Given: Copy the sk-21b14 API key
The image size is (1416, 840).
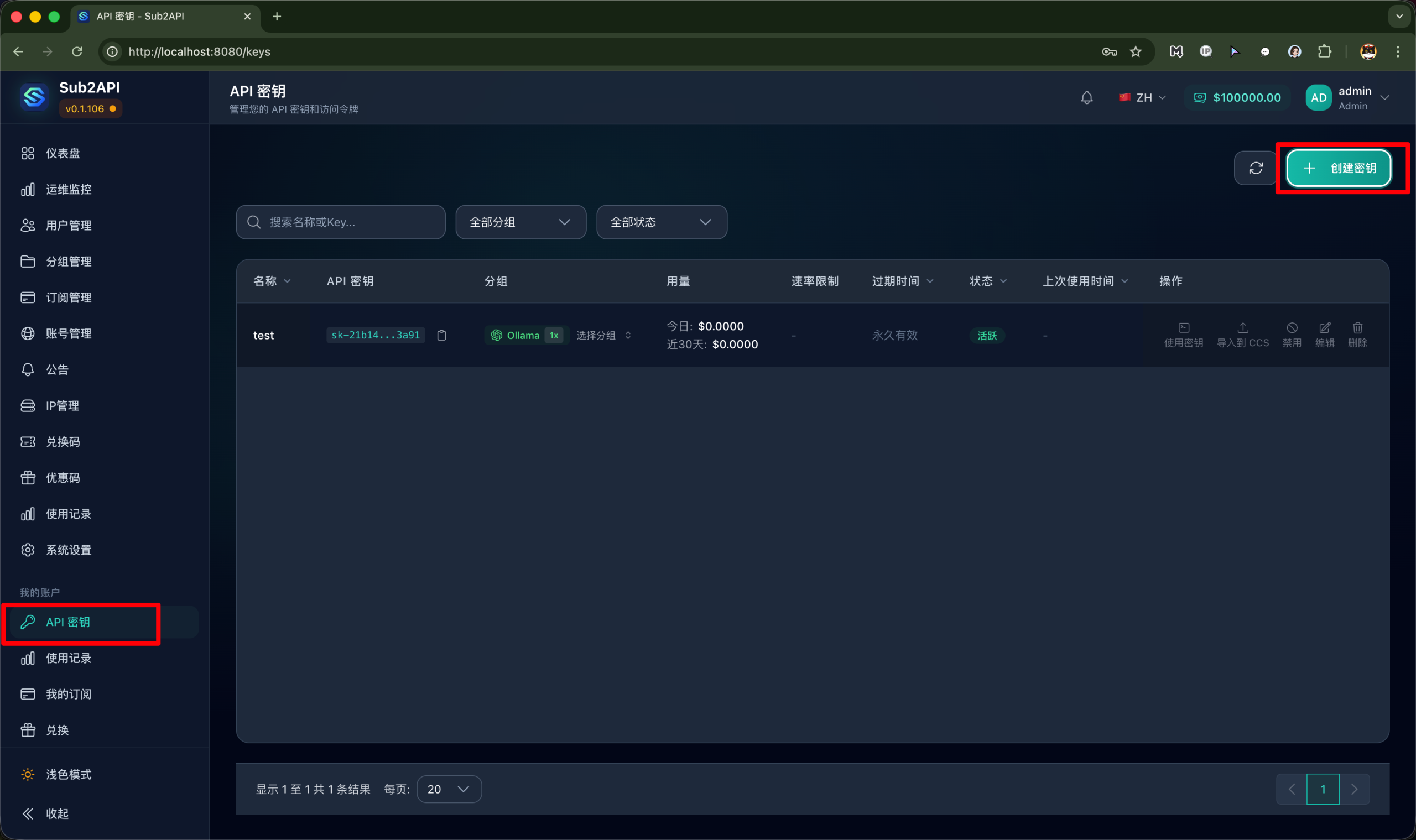Looking at the screenshot, I should click(x=441, y=335).
